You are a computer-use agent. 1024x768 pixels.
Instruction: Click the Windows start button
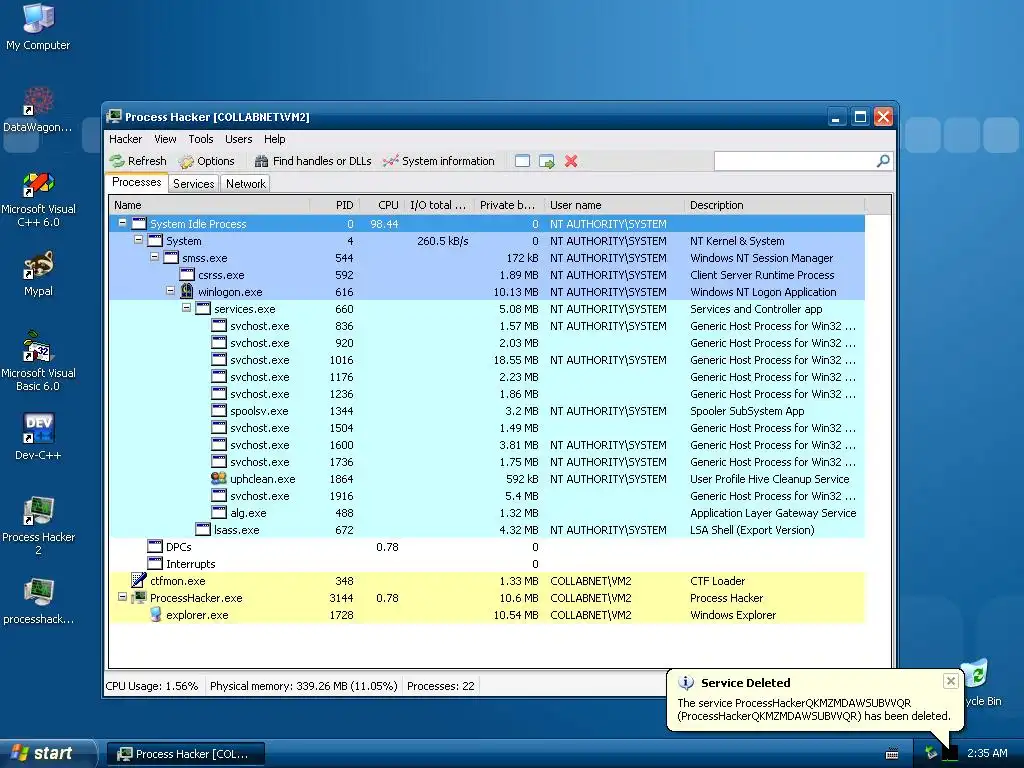pos(47,753)
